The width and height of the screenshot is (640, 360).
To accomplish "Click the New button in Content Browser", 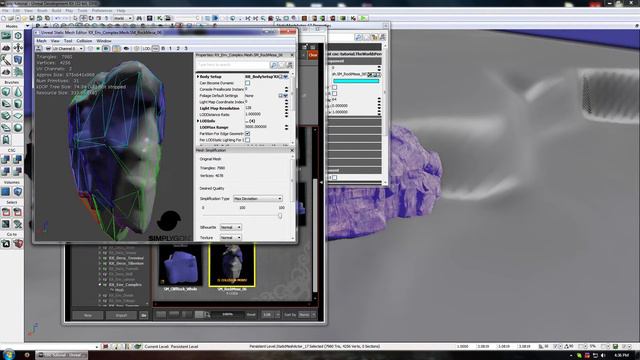I will point(88,315).
